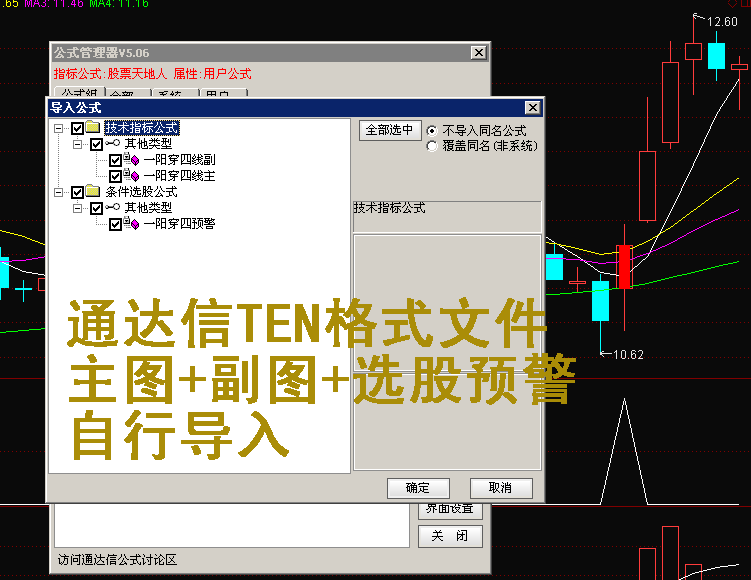Click the solid red candlestick on the chart
This screenshot has width=751, height=580.
(x=625, y=267)
